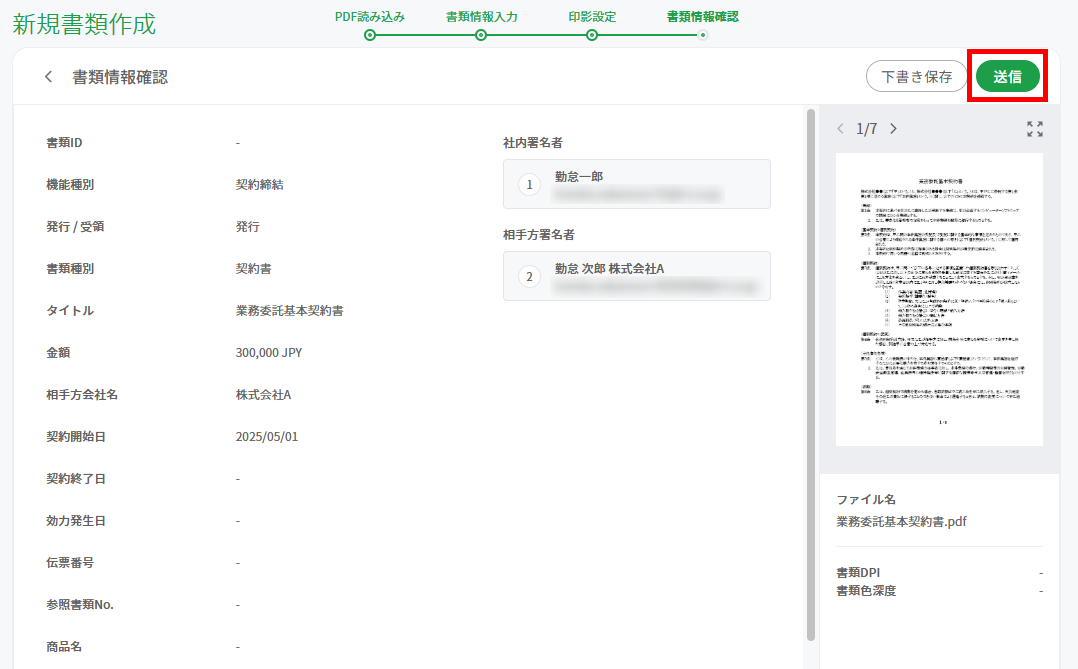The image size is (1078, 669).
Task: Click the 機能種別 value 契約締結
Action: 259,184
